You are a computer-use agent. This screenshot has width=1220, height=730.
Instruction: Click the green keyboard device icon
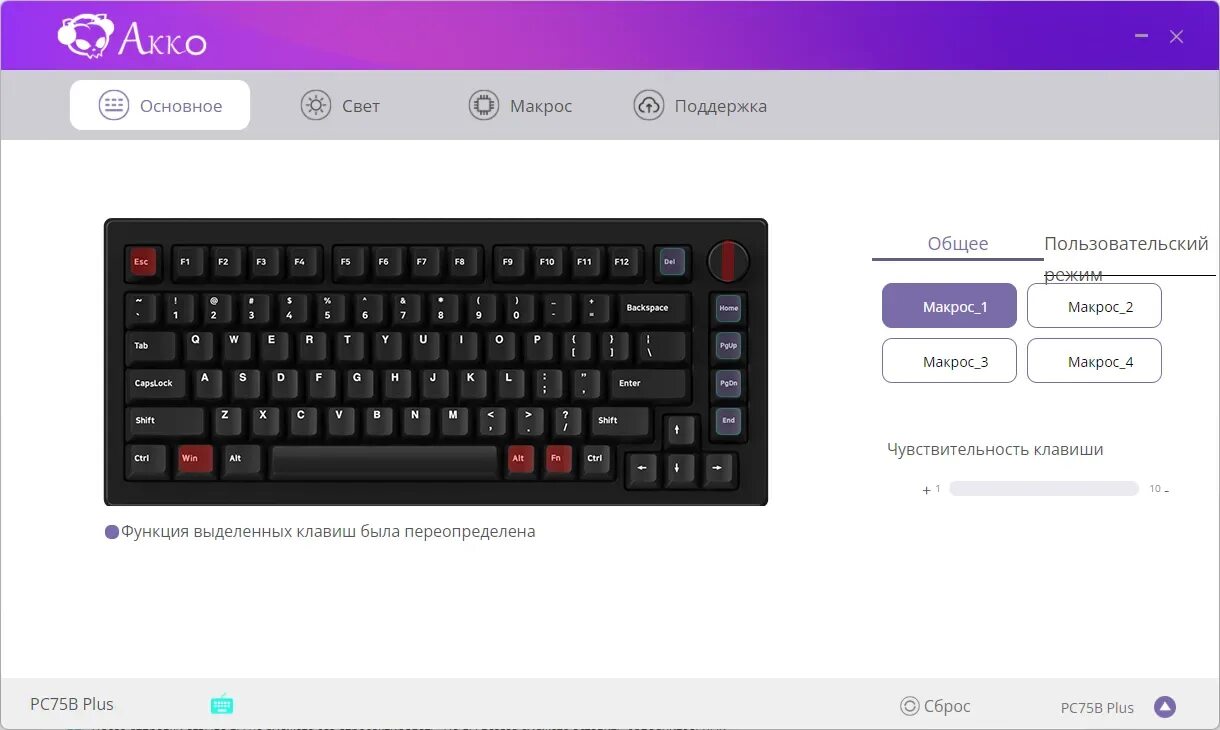point(222,704)
